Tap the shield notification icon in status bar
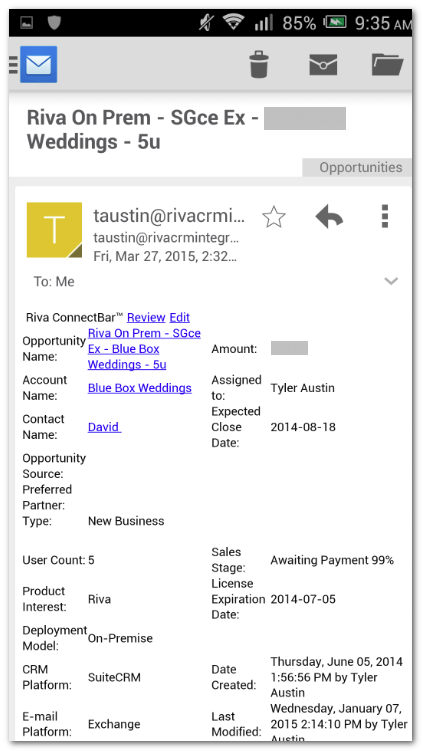The height and width of the screenshot is (751, 422). [x=54, y=23]
